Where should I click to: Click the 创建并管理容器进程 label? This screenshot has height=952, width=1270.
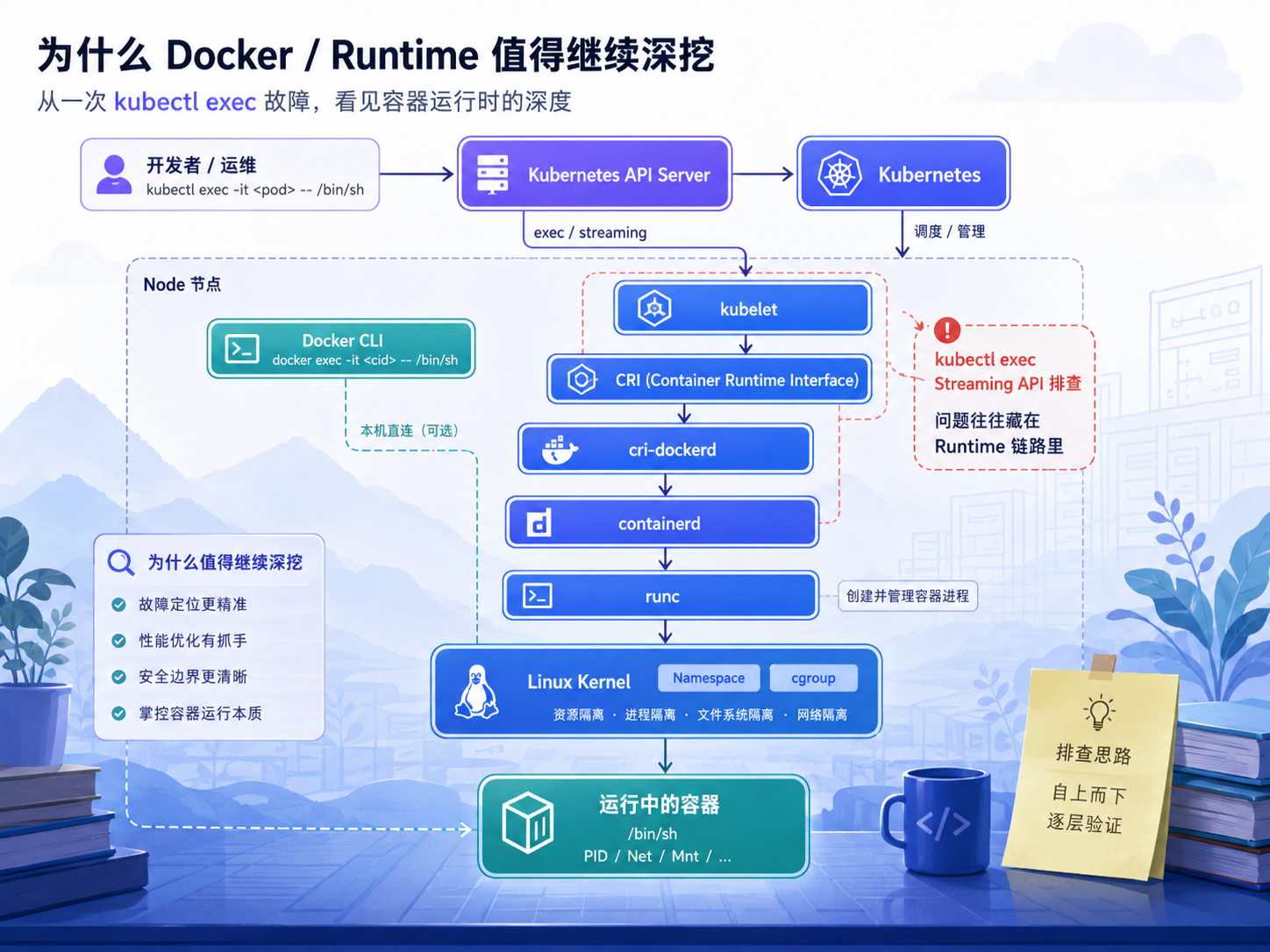(908, 596)
